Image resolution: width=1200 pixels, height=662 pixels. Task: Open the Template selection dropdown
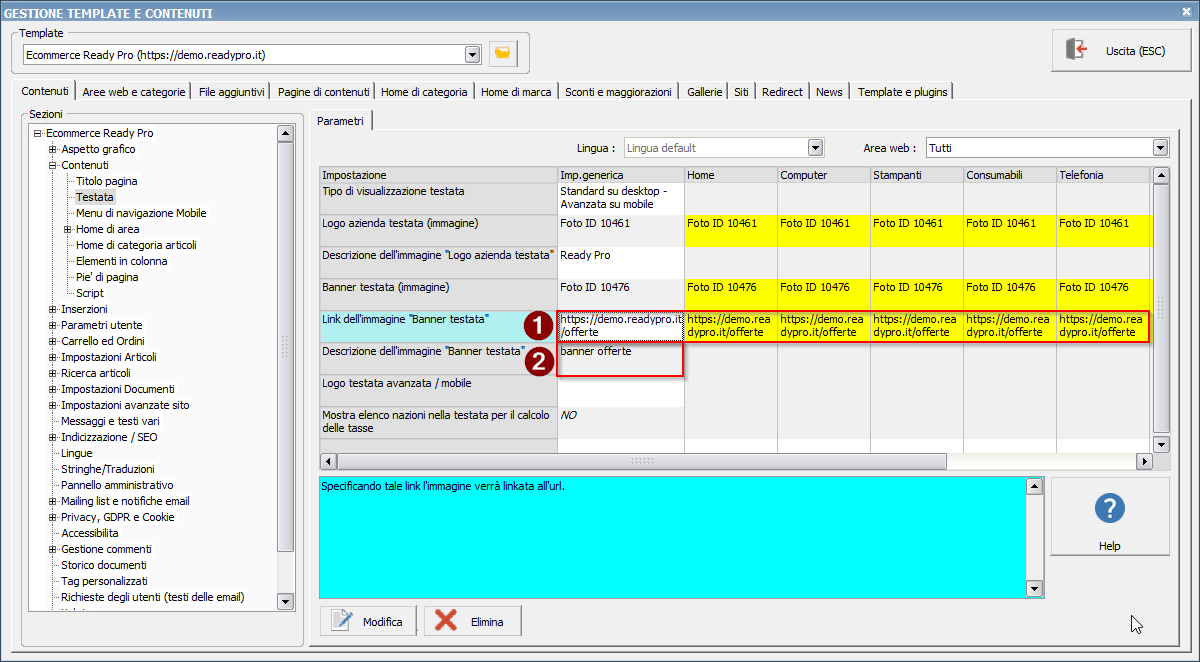pyautogui.click(x=472, y=55)
